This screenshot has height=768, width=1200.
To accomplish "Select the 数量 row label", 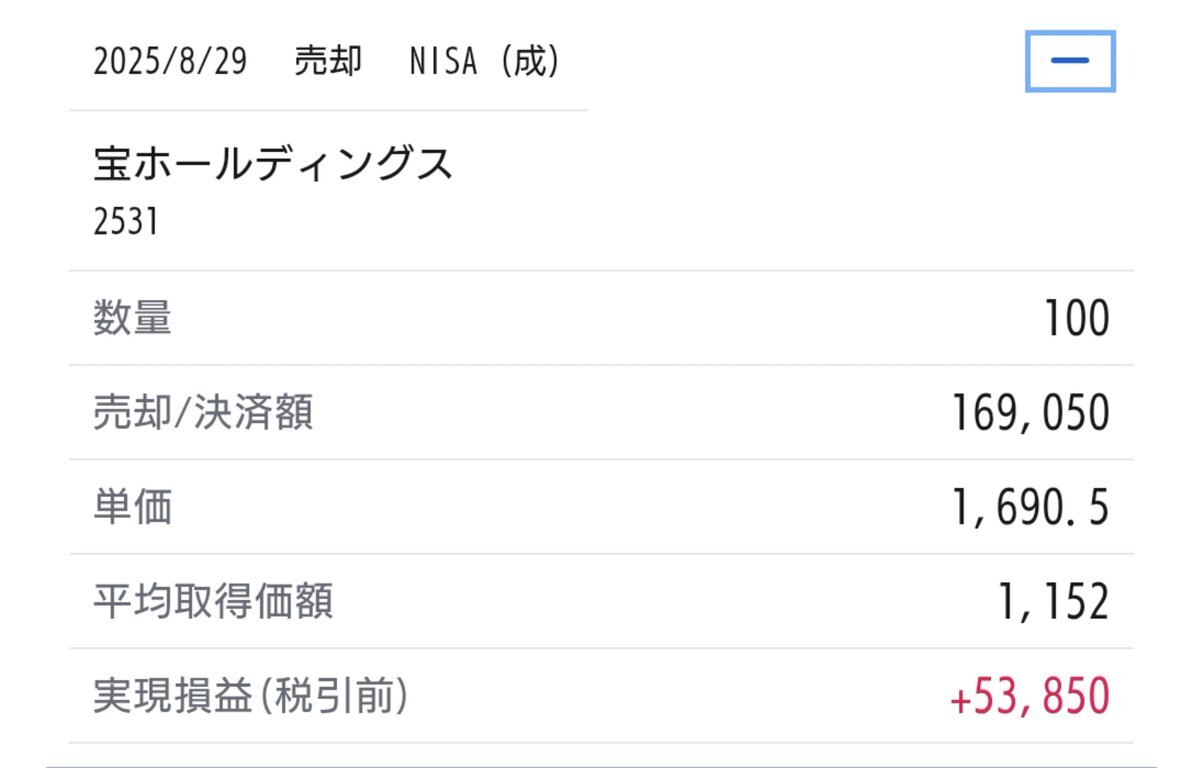I will [x=132, y=318].
